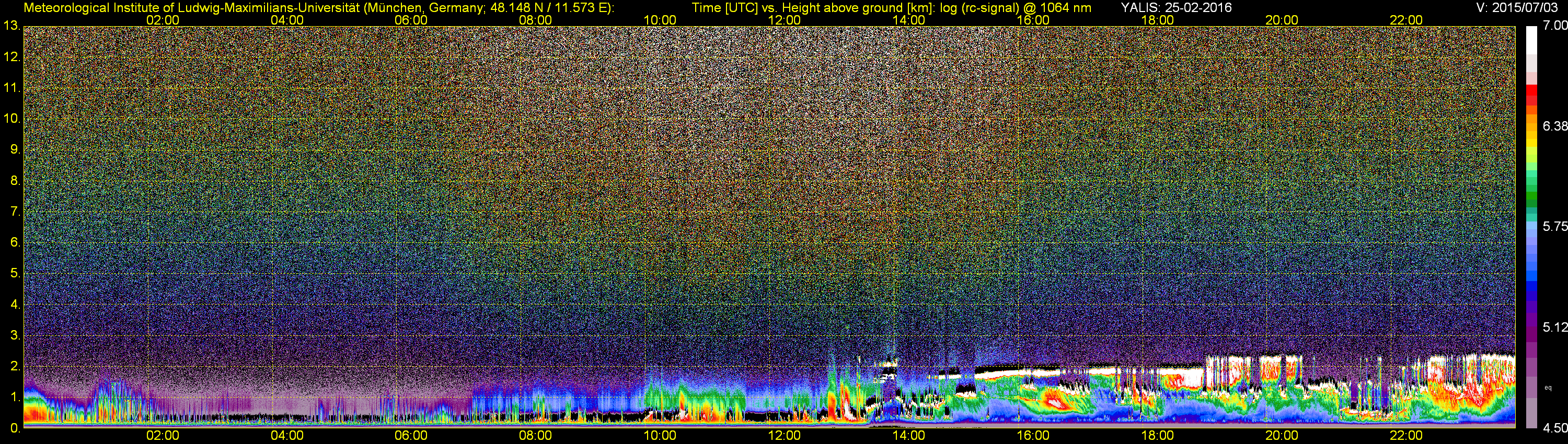The image size is (1568, 444).
Task: Click the 20:00 label on the top time axis
Action: pos(1282,20)
